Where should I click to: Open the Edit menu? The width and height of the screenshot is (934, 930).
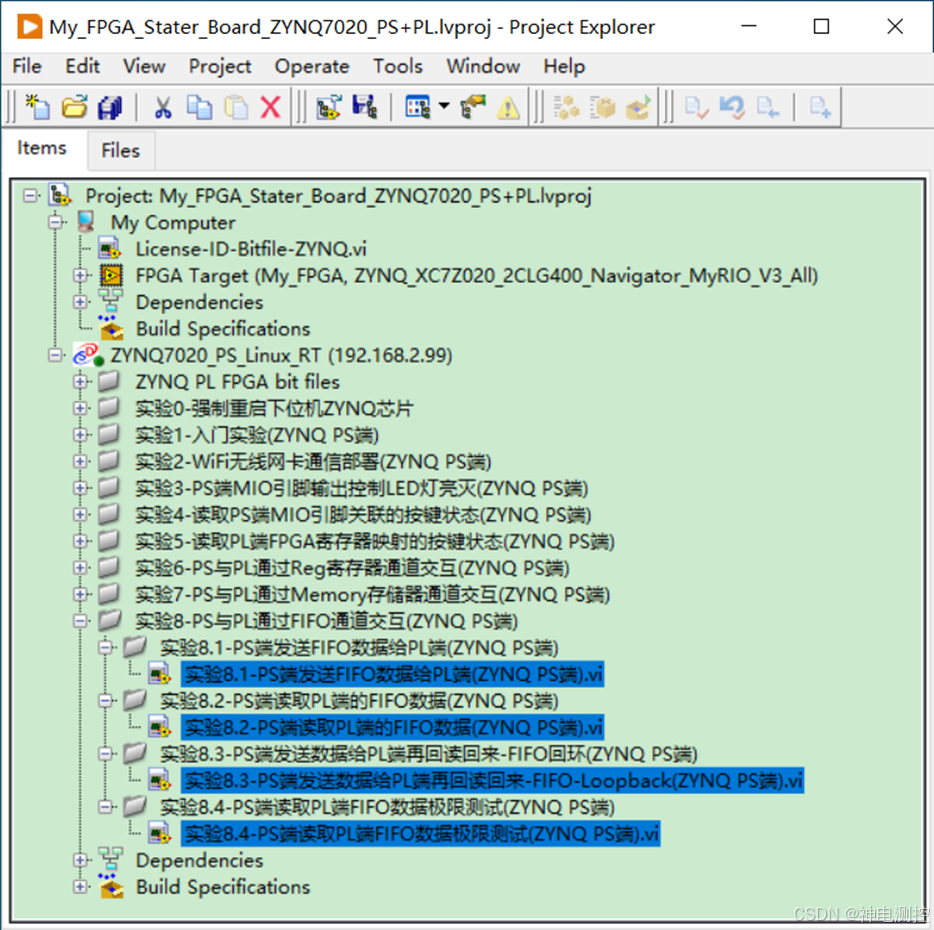[x=82, y=66]
